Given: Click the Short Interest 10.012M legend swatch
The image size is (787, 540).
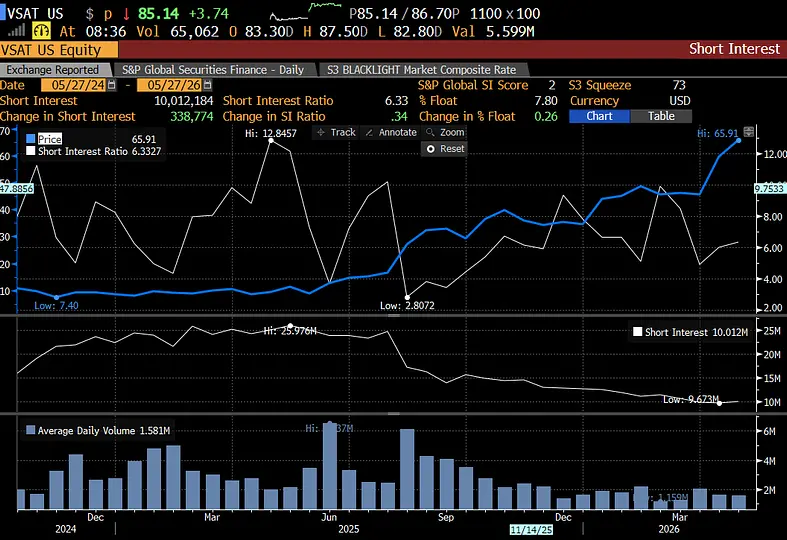Looking at the screenshot, I should (637, 332).
